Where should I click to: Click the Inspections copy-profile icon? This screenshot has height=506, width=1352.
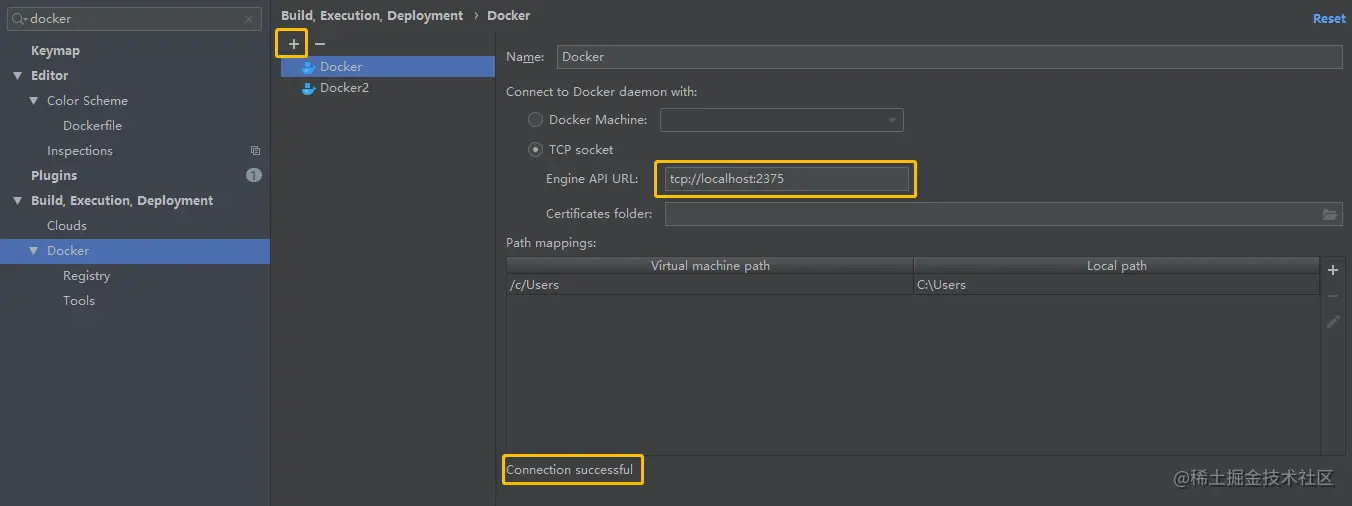(255, 151)
